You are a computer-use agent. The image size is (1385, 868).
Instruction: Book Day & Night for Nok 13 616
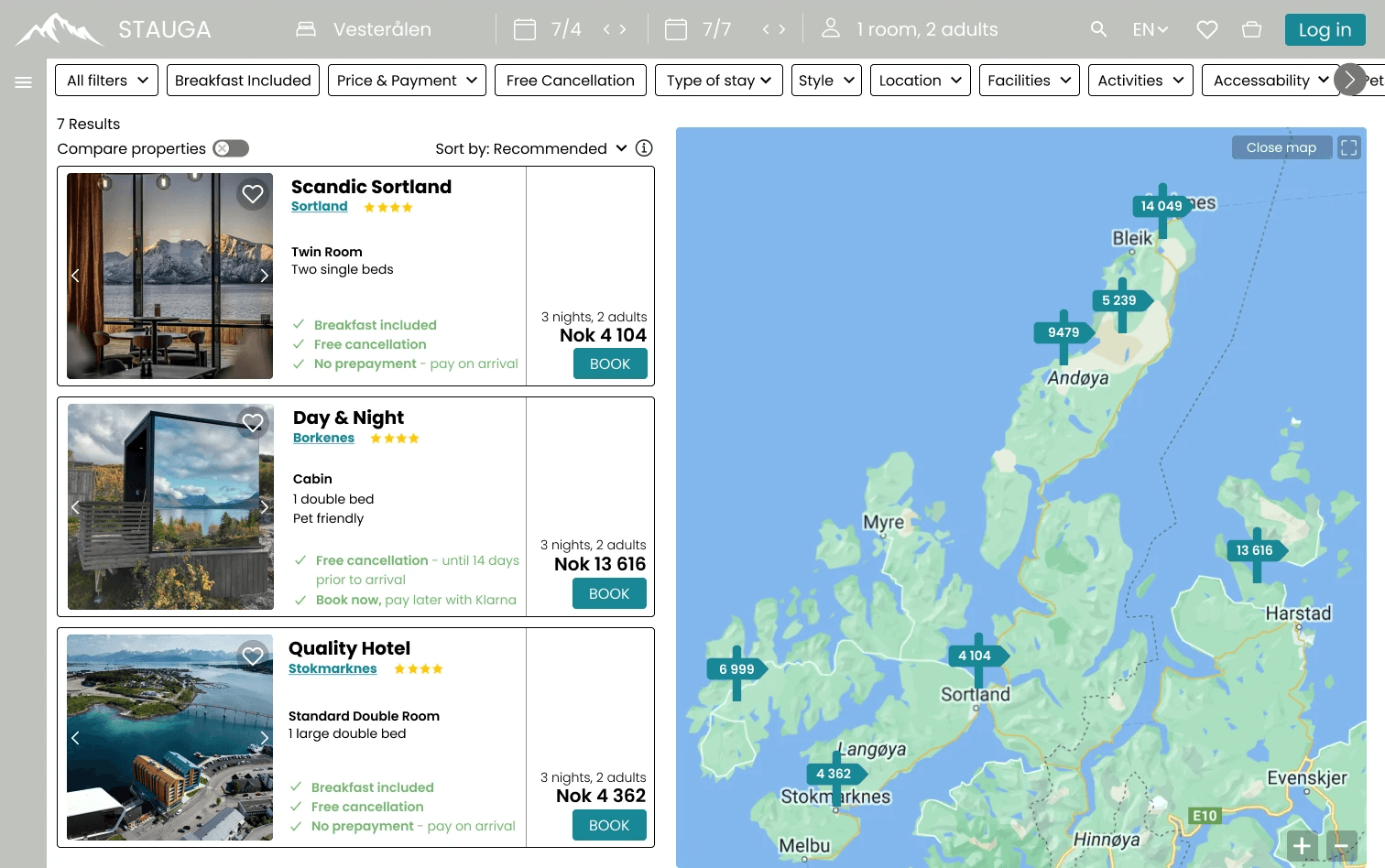(x=609, y=593)
